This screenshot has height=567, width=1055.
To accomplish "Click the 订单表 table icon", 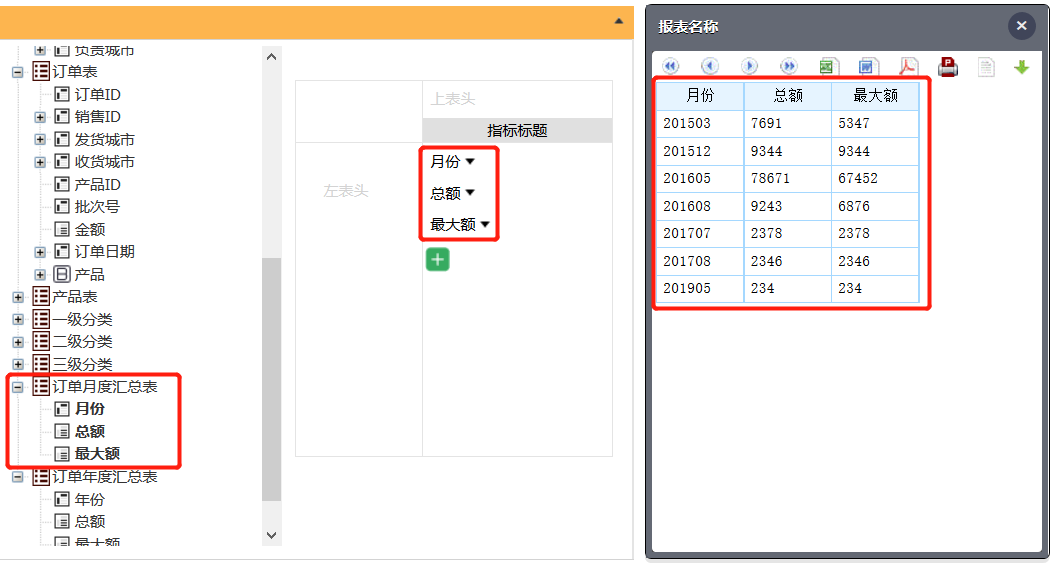I will [x=41, y=71].
